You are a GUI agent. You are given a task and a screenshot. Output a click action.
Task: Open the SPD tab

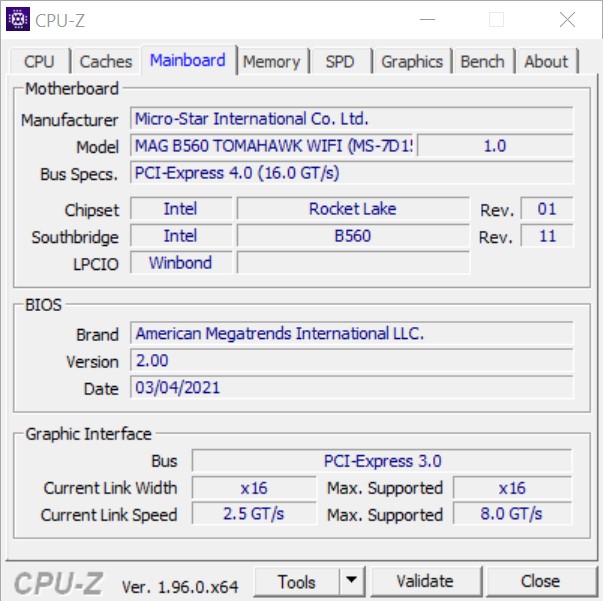click(340, 62)
